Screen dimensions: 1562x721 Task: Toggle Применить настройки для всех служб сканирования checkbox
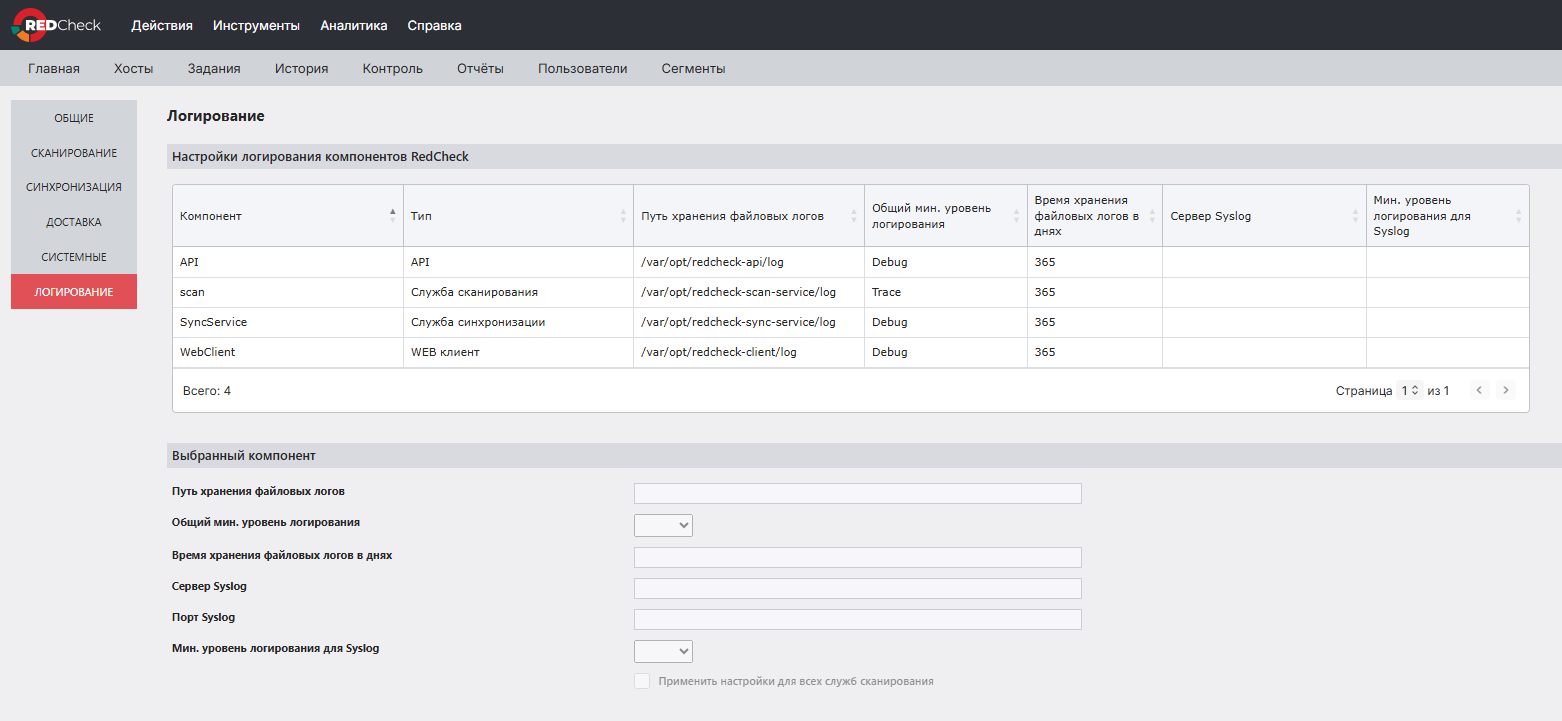(x=642, y=681)
